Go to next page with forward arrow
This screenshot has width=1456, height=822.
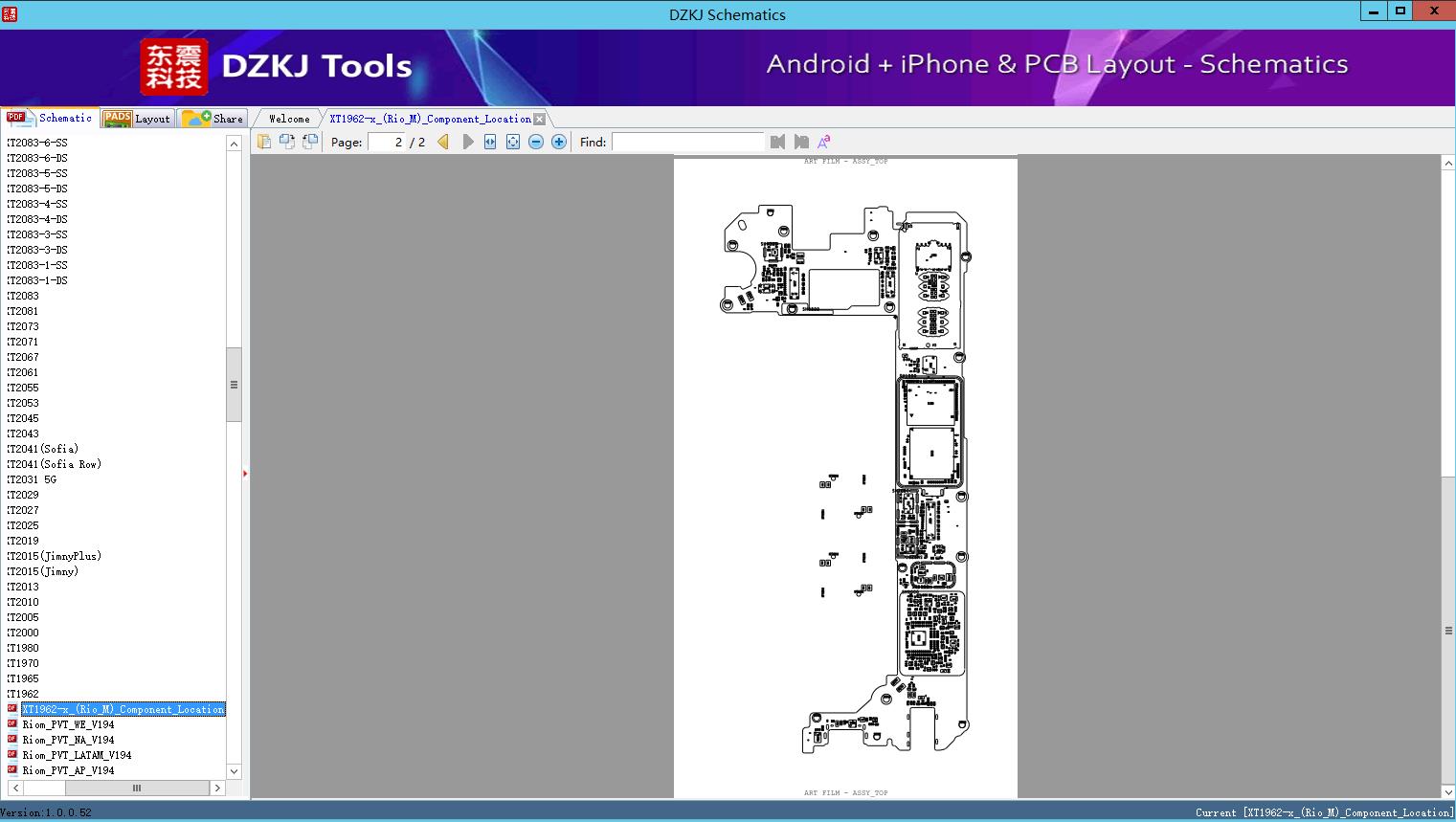tap(467, 142)
